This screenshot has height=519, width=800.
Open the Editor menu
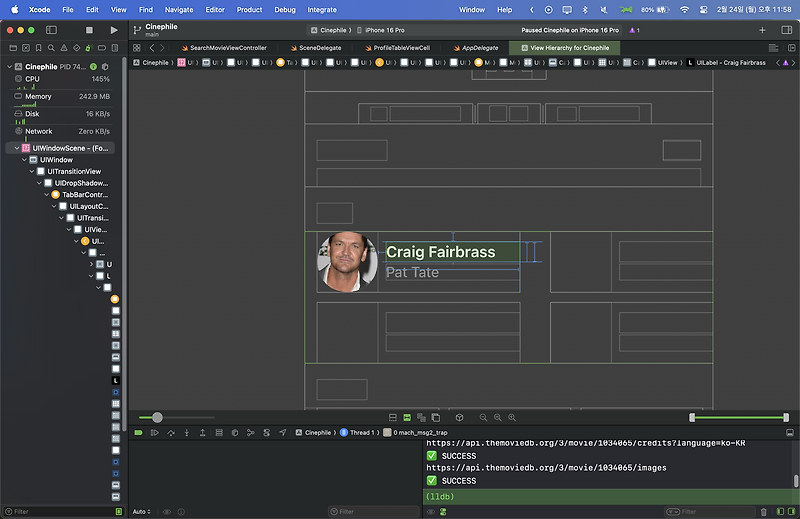click(x=215, y=10)
